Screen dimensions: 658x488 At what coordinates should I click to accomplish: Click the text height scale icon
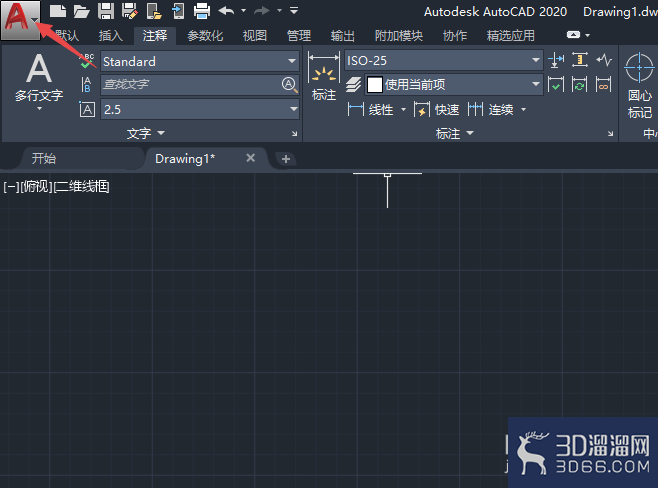87,110
